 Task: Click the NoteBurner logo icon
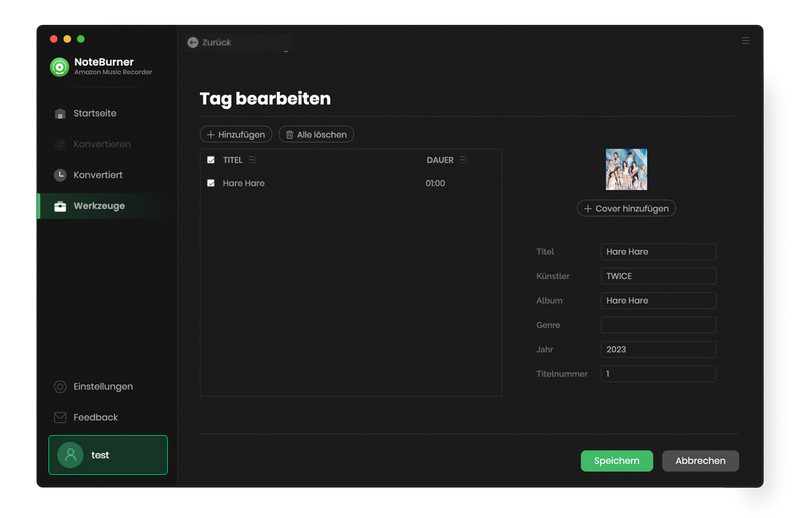tap(59, 67)
